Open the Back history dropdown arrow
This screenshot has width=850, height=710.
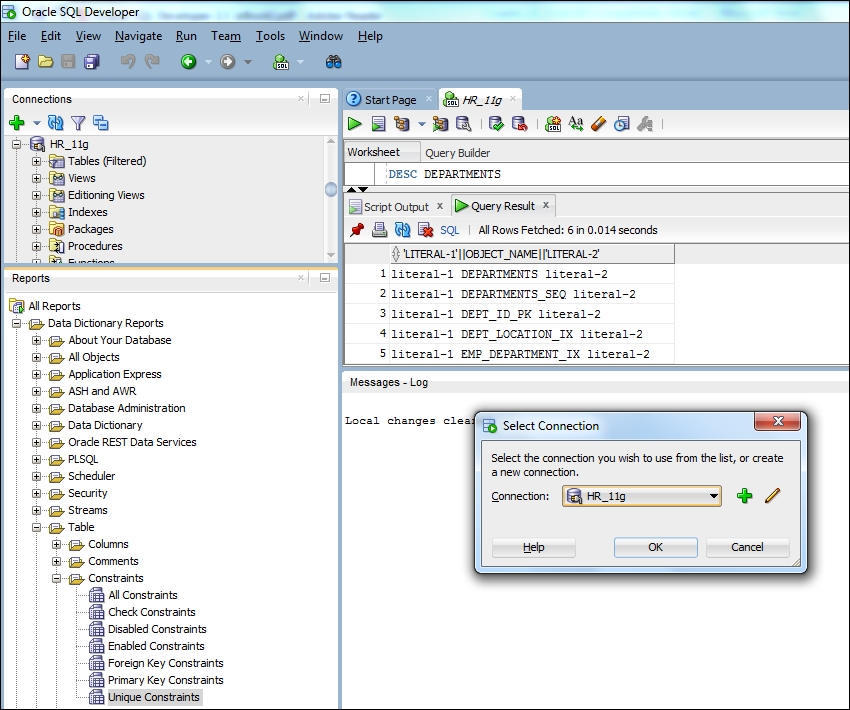[x=208, y=62]
